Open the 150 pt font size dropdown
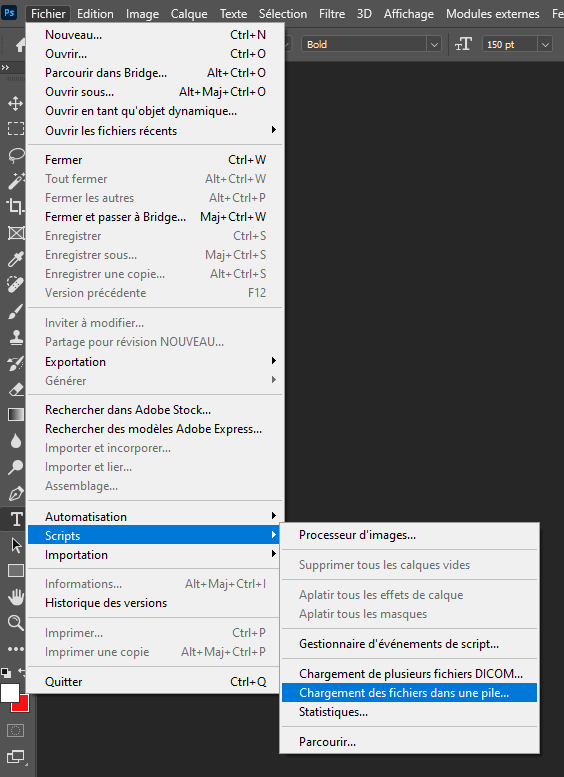This screenshot has height=777, width=564. click(x=545, y=45)
